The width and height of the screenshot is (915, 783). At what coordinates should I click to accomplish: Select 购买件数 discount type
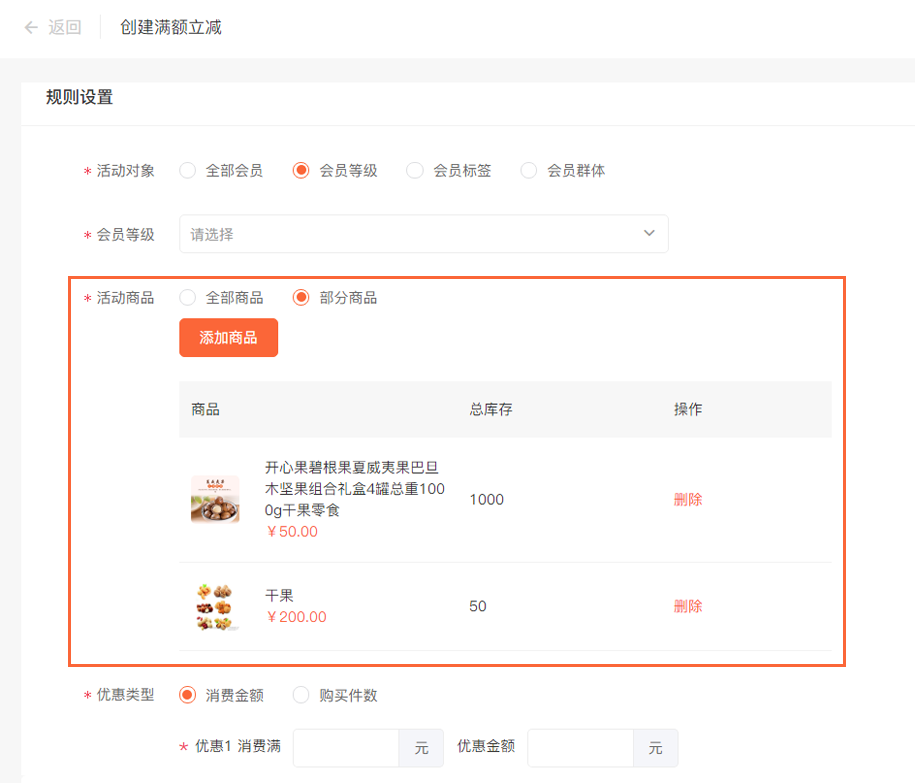(x=301, y=695)
